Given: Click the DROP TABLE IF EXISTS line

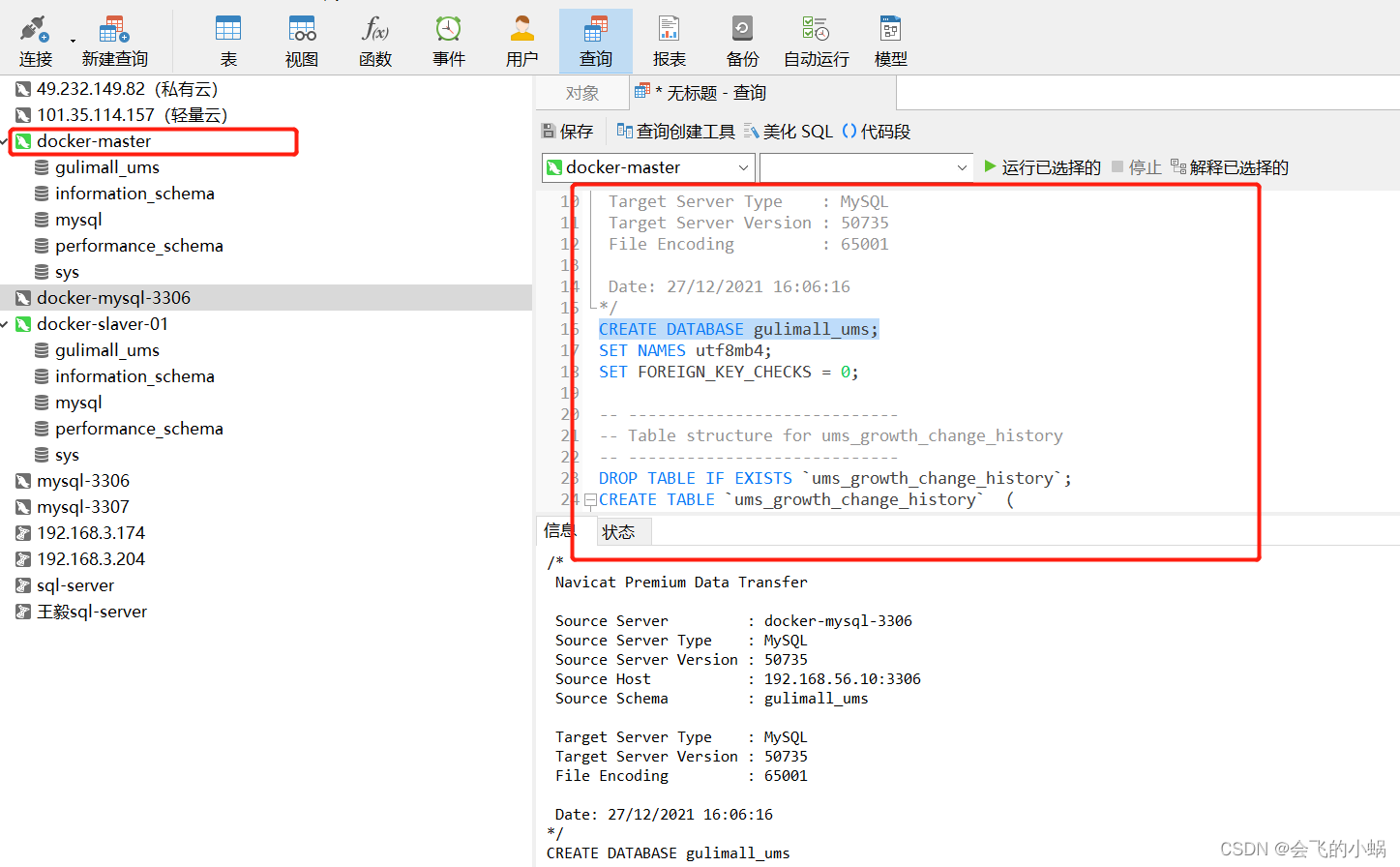Looking at the screenshot, I should point(835,479).
